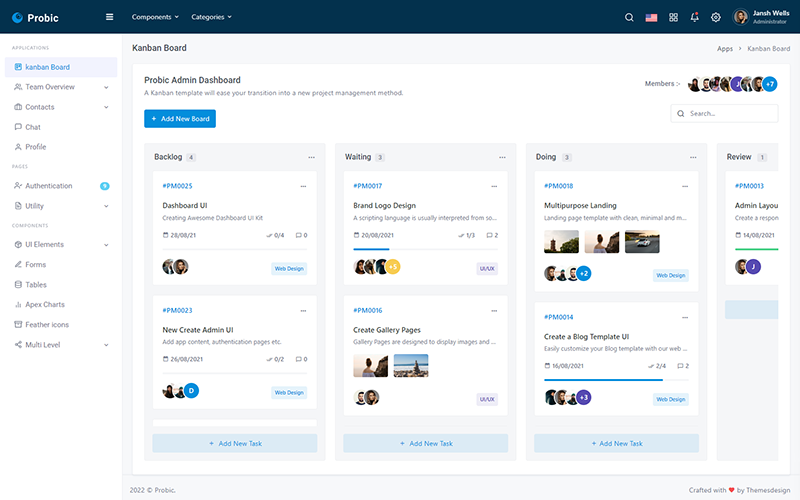800x500 pixels.
Task: Click Add New Task in the Doing column
Action: click(x=616, y=443)
